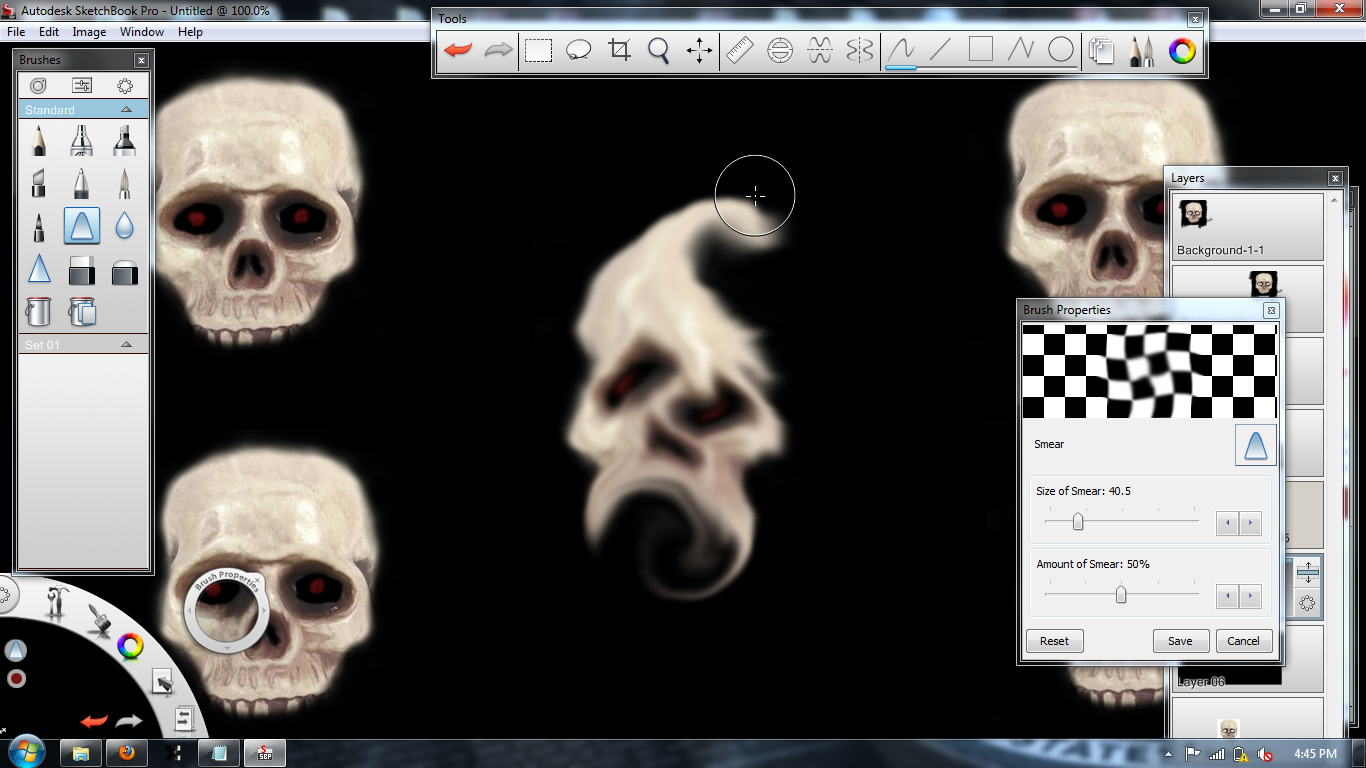This screenshot has height=768, width=1366.
Task: Select the Blur water drop brush
Action: [x=124, y=226]
